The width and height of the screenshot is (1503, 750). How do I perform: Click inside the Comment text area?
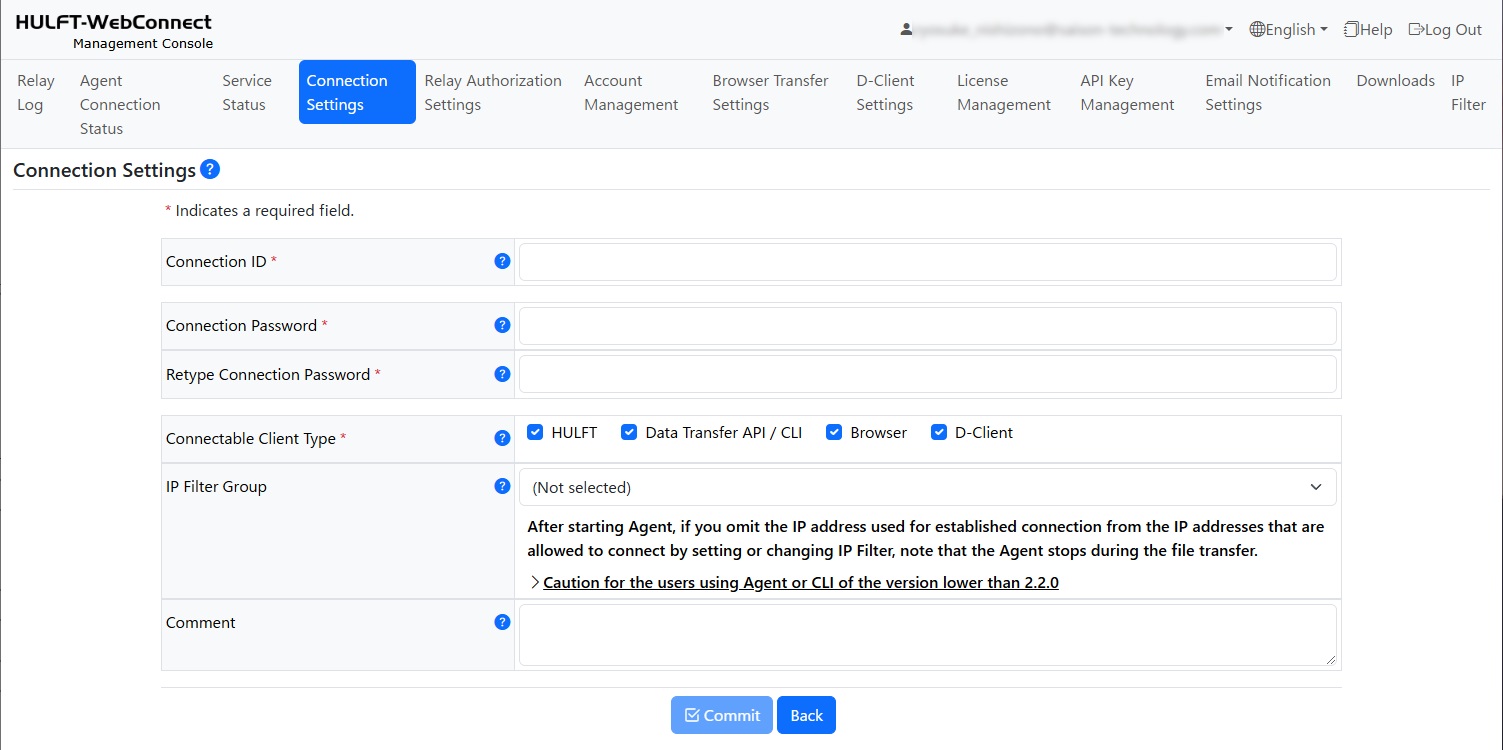pyautogui.click(x=927, y=635)
